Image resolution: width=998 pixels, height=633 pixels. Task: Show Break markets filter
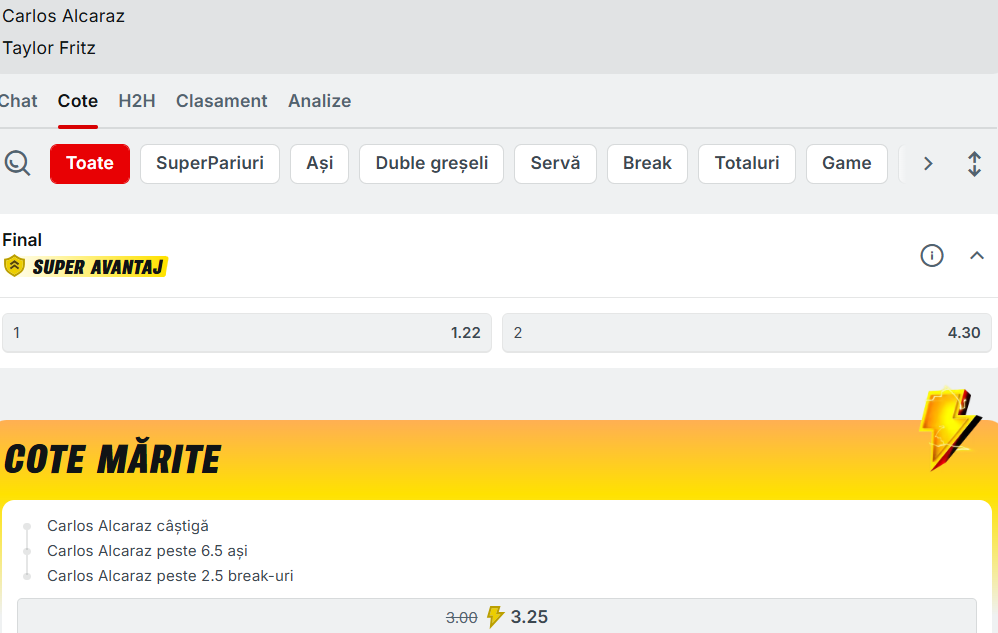point(647,164)
